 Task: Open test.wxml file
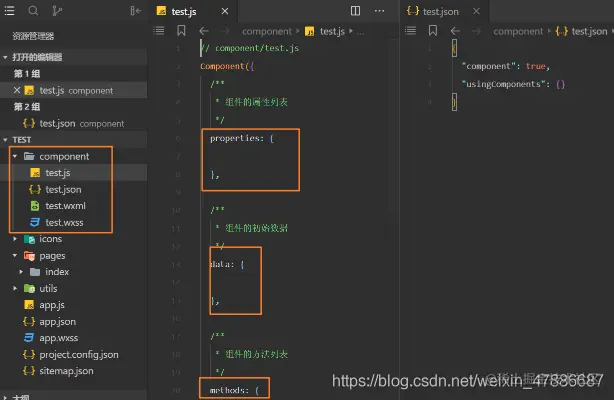click(74, 206)
